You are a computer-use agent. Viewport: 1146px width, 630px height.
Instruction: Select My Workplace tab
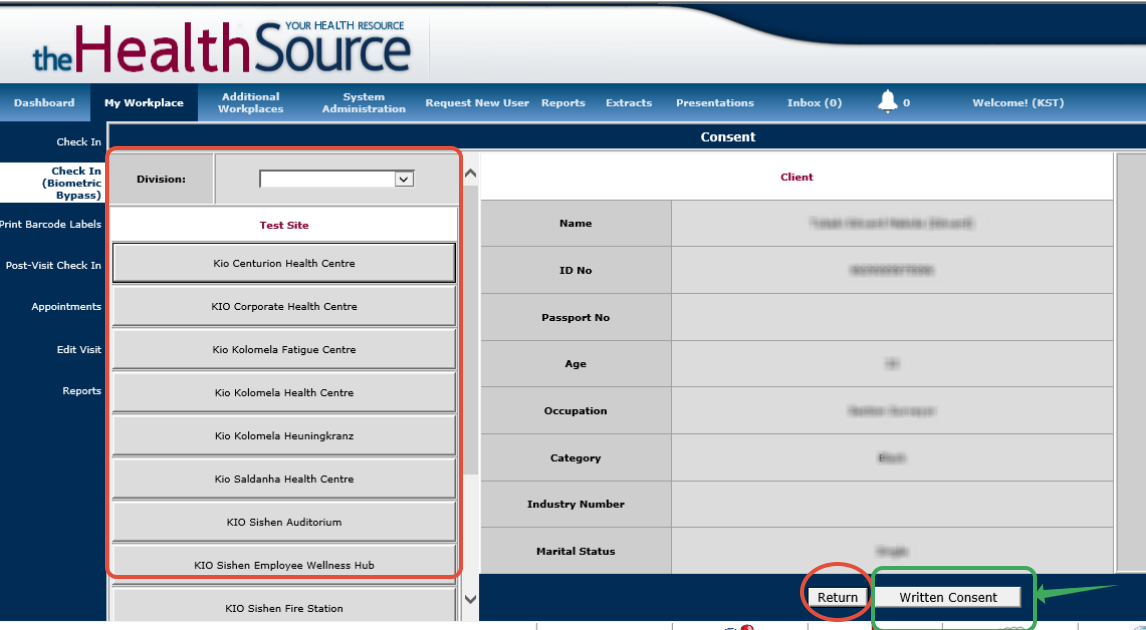point(144,102)
